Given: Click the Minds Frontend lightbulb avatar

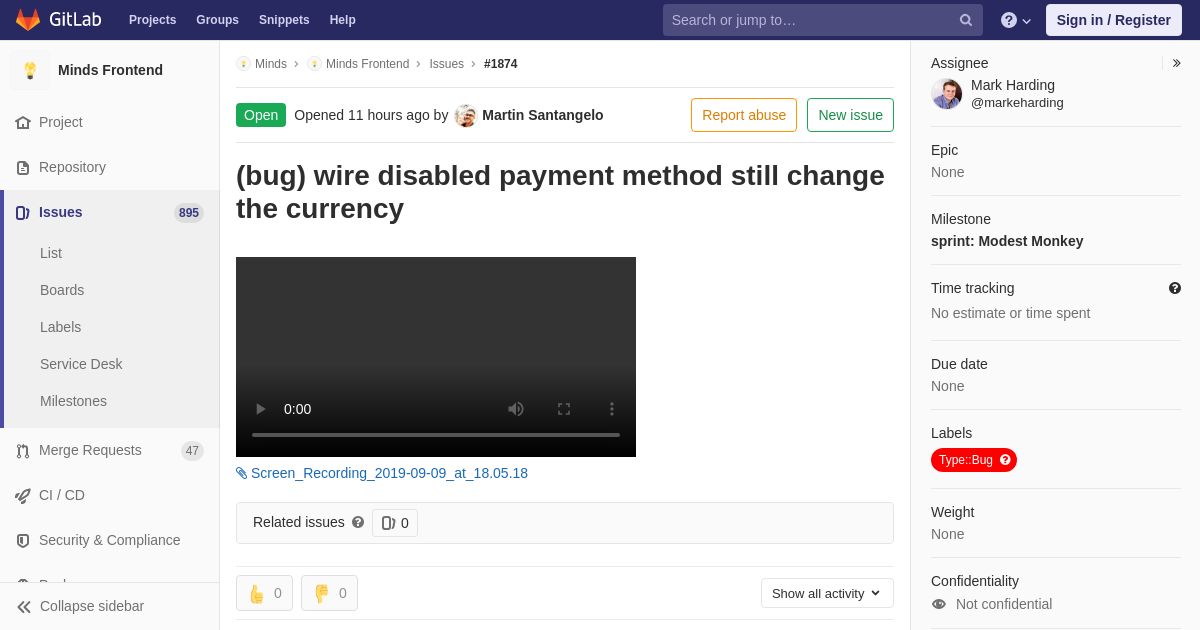Looking at the screenshot, I should (x=30, y=70).
